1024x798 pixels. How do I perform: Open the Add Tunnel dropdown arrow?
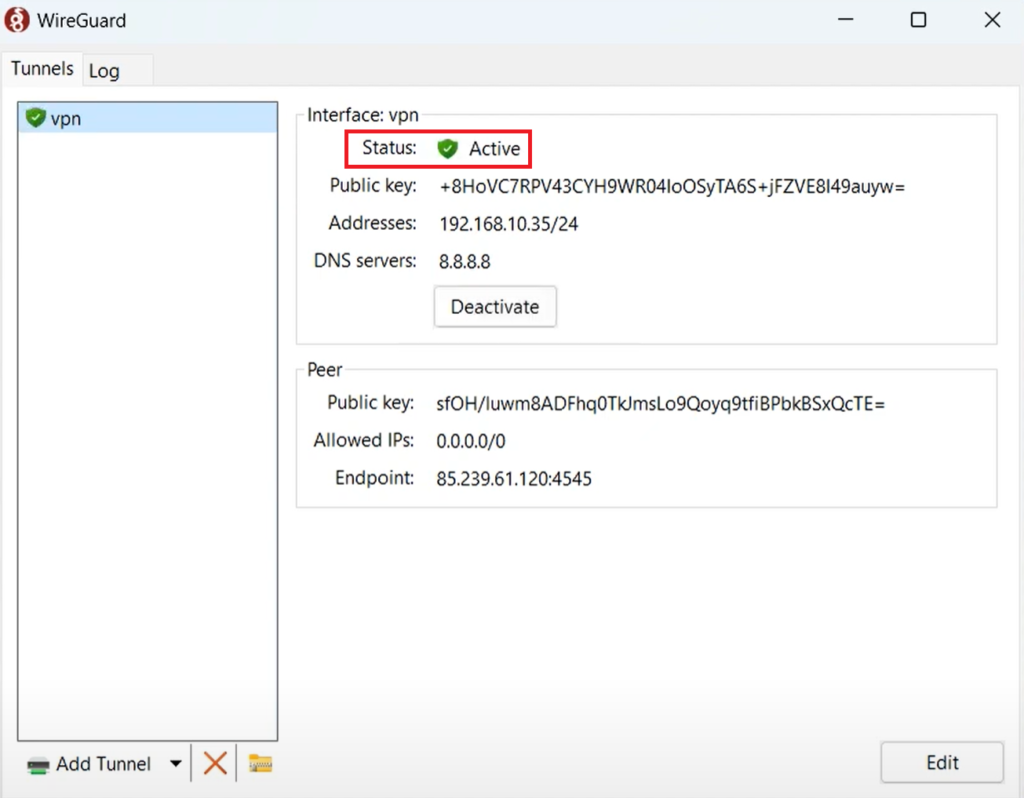(x=175, y=763)
